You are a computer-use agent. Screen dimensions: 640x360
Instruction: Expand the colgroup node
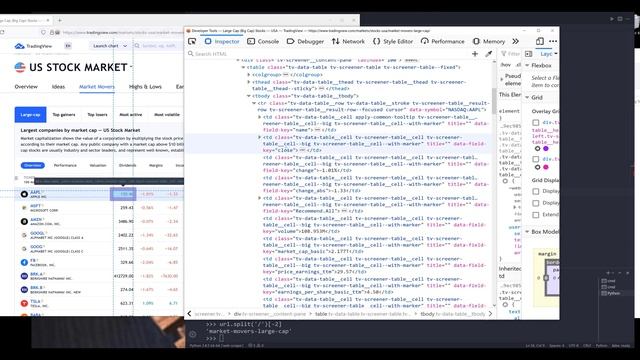pos(249,75)
